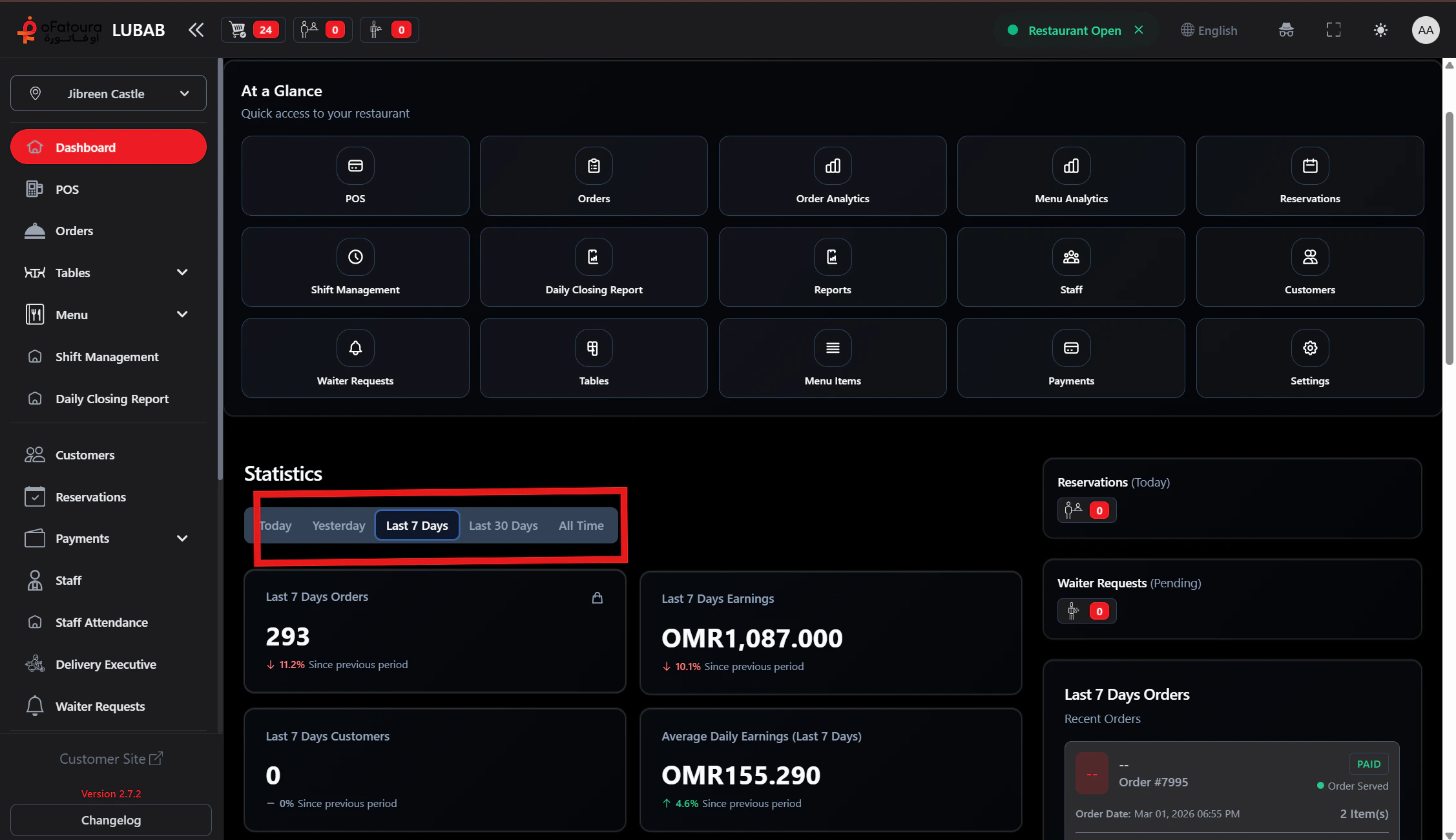
Task: Toggle light mode with the sun icon
Action: (x=1381, y=30)
